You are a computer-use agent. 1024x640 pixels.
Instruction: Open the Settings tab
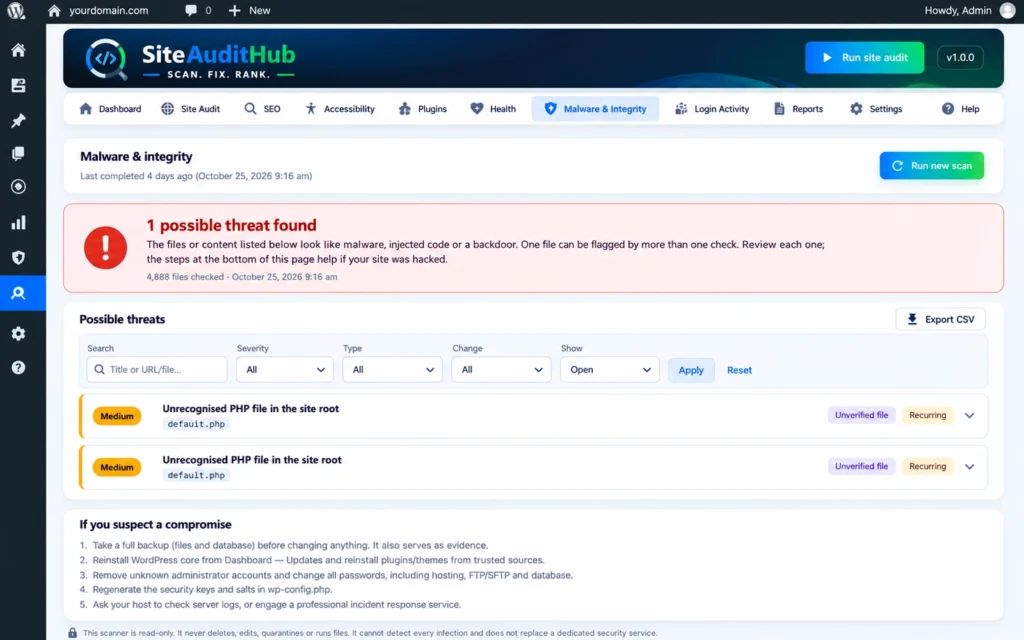click(x=876, y=108)
